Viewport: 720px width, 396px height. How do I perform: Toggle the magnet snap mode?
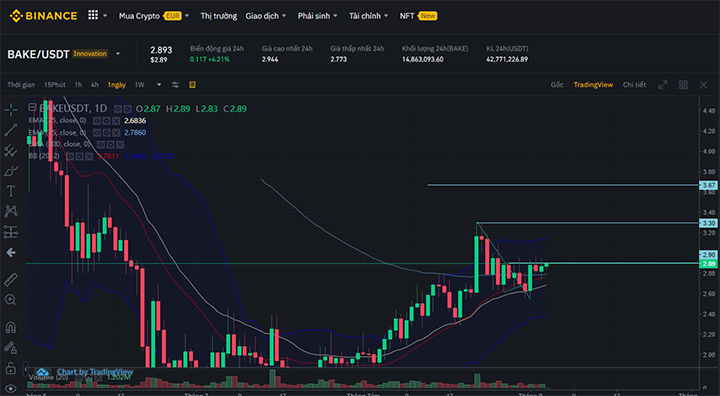tap(11, 328)
